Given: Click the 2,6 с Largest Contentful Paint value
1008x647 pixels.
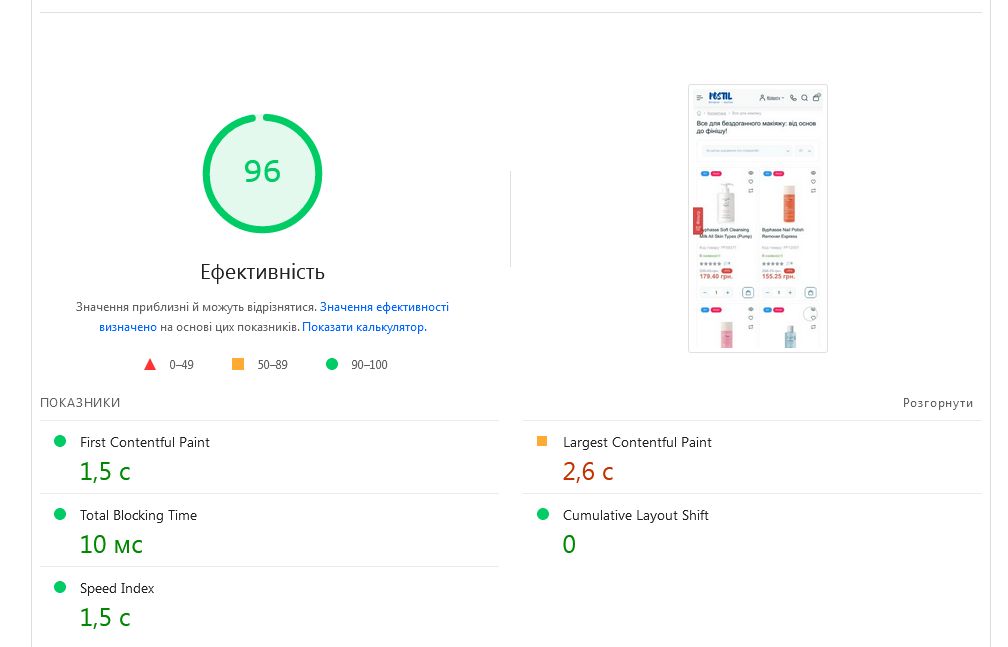Looking at the screenshot, I should [x=588, y=471].
